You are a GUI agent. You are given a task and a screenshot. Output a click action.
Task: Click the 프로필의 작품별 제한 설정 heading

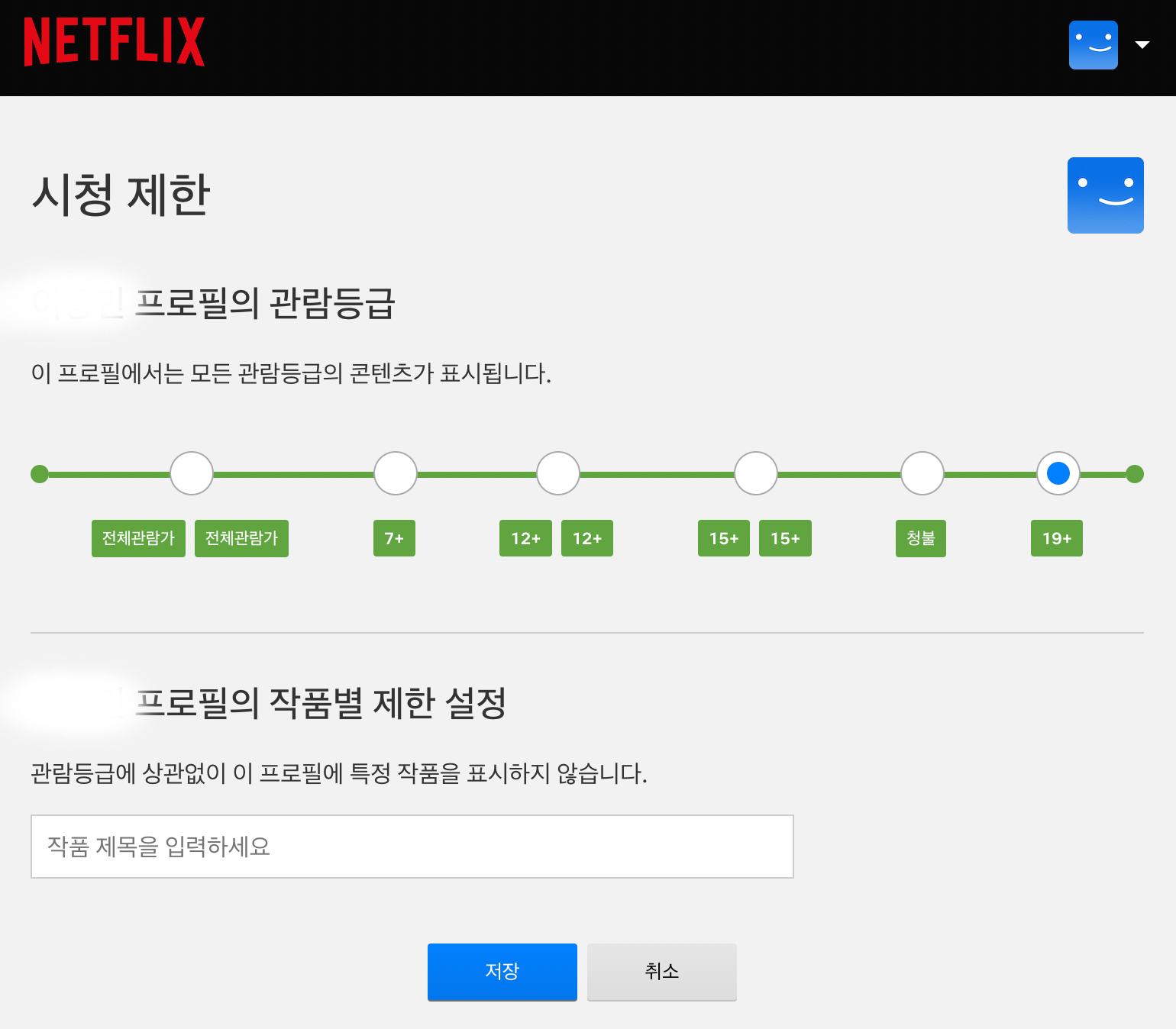pos(321,703)
